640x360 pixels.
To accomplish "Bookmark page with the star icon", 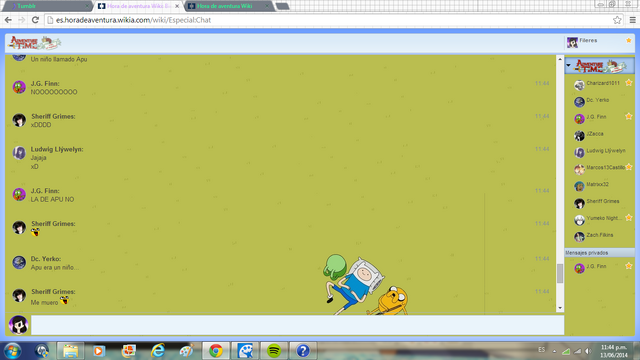I will (x=617, y=20).
